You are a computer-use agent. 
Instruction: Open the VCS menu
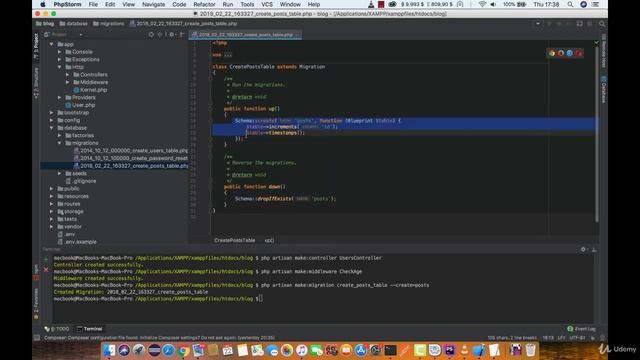coord(267,4)
